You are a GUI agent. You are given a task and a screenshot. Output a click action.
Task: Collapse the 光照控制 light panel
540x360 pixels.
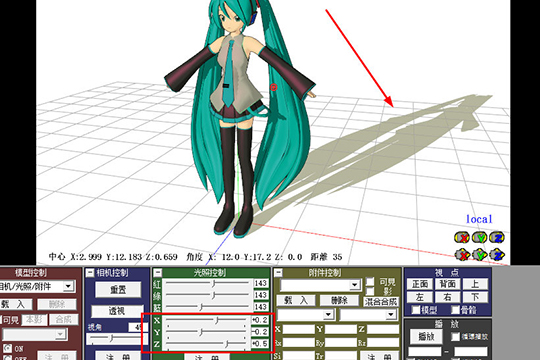pos(157,273)
